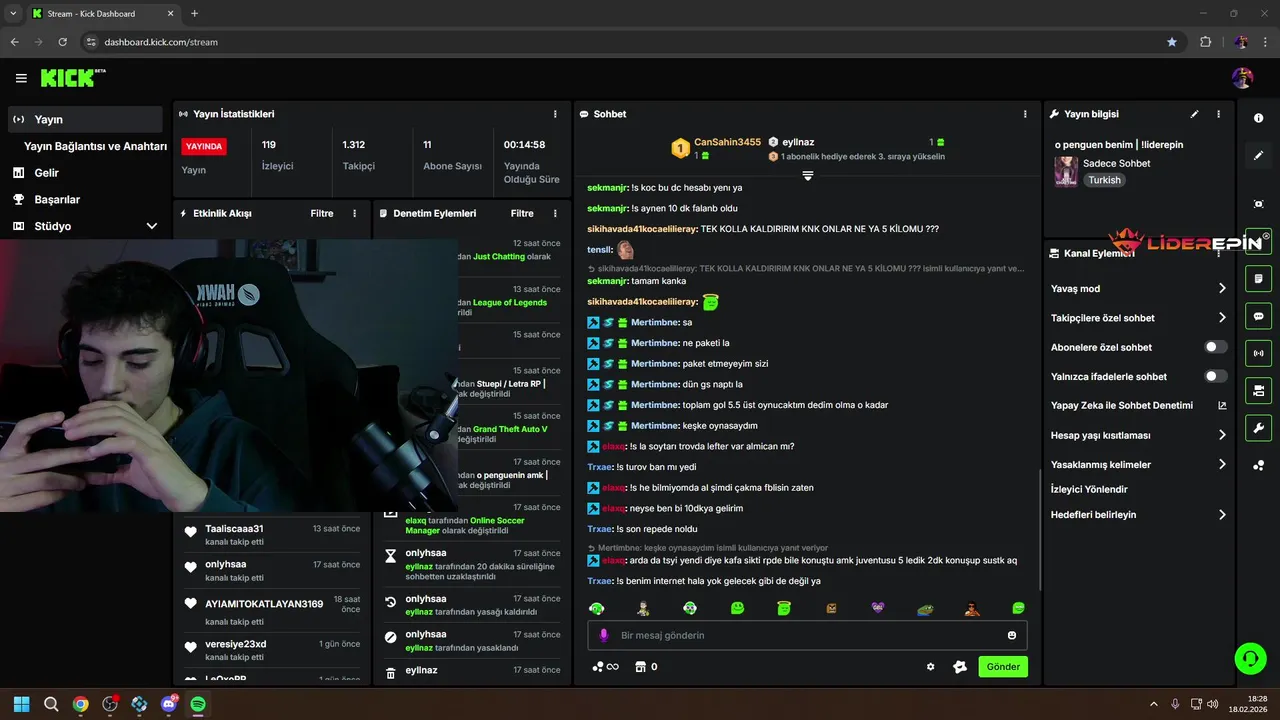Select Taaliscaaa31 follow event

[x=272, y=534]
